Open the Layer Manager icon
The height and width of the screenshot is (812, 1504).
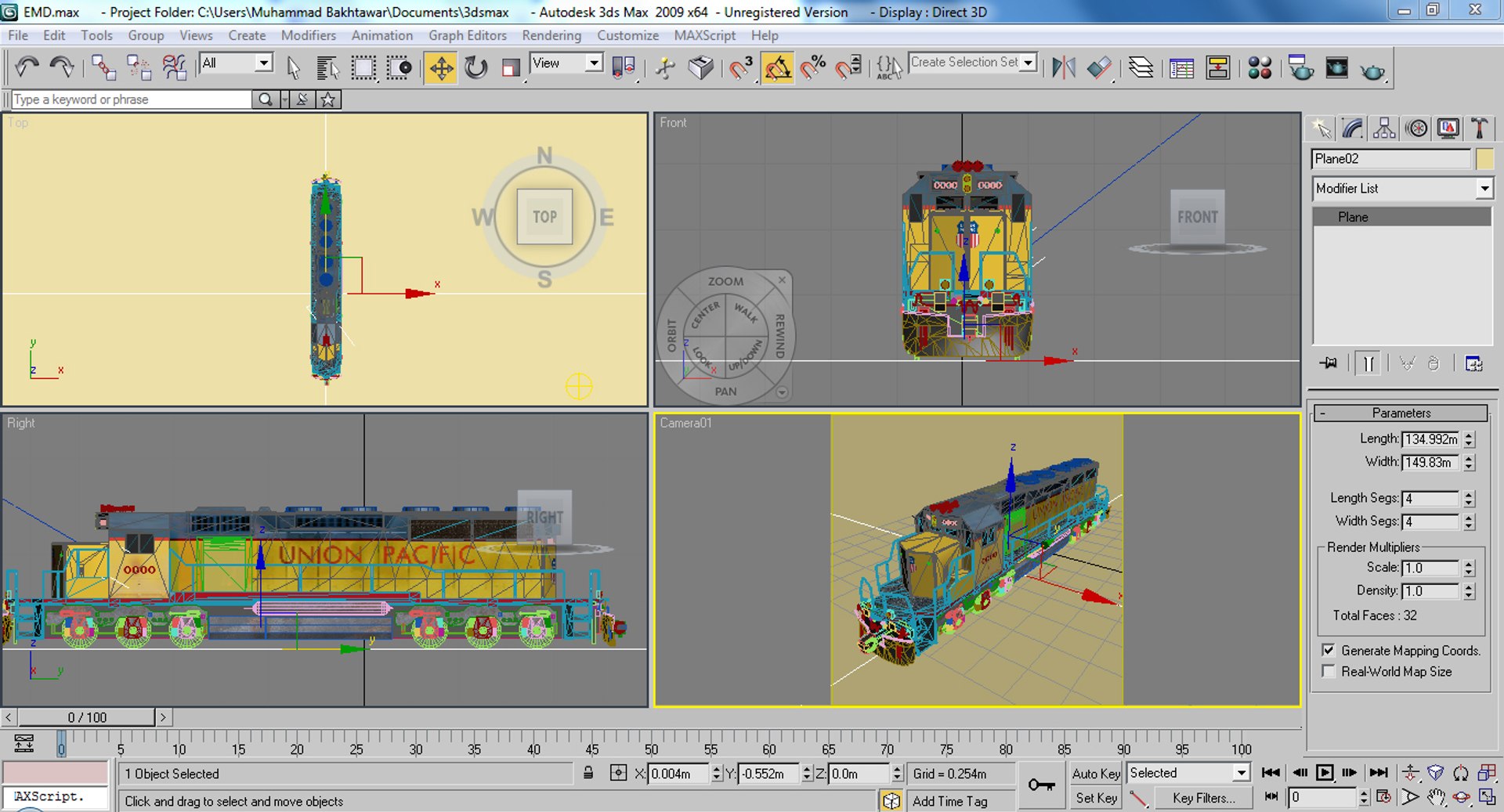pos(1141,68)
